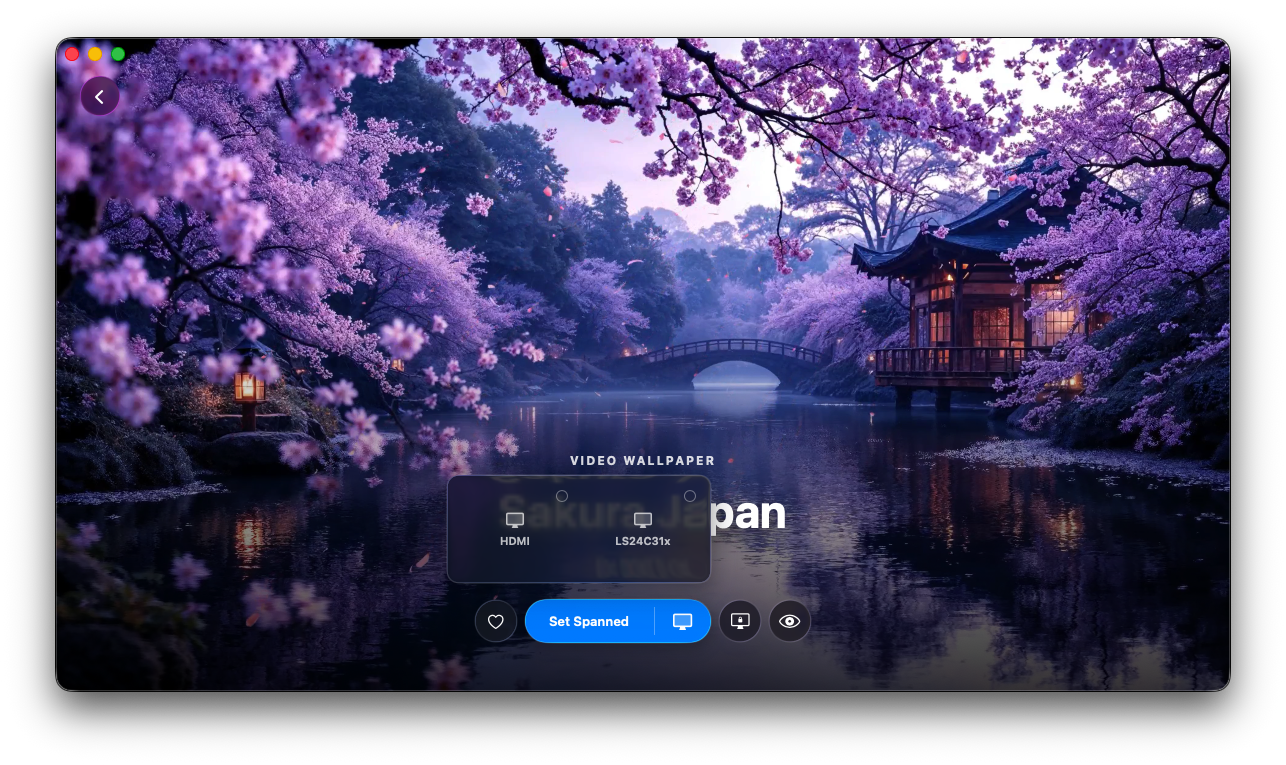
Task: Choose the LS24C31x display label
Action: [643, 541]
